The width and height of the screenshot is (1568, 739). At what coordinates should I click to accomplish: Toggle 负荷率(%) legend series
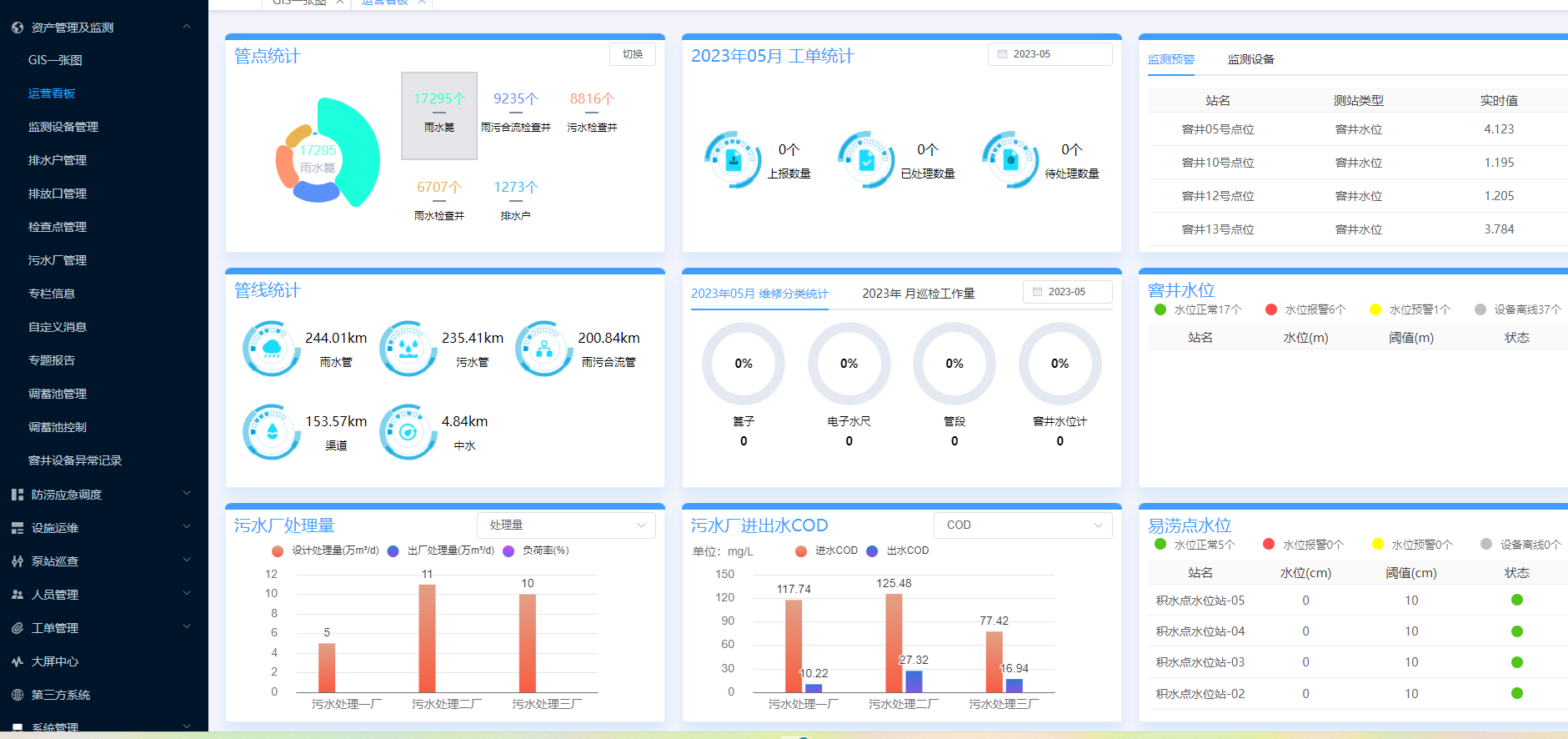point(536,550)
